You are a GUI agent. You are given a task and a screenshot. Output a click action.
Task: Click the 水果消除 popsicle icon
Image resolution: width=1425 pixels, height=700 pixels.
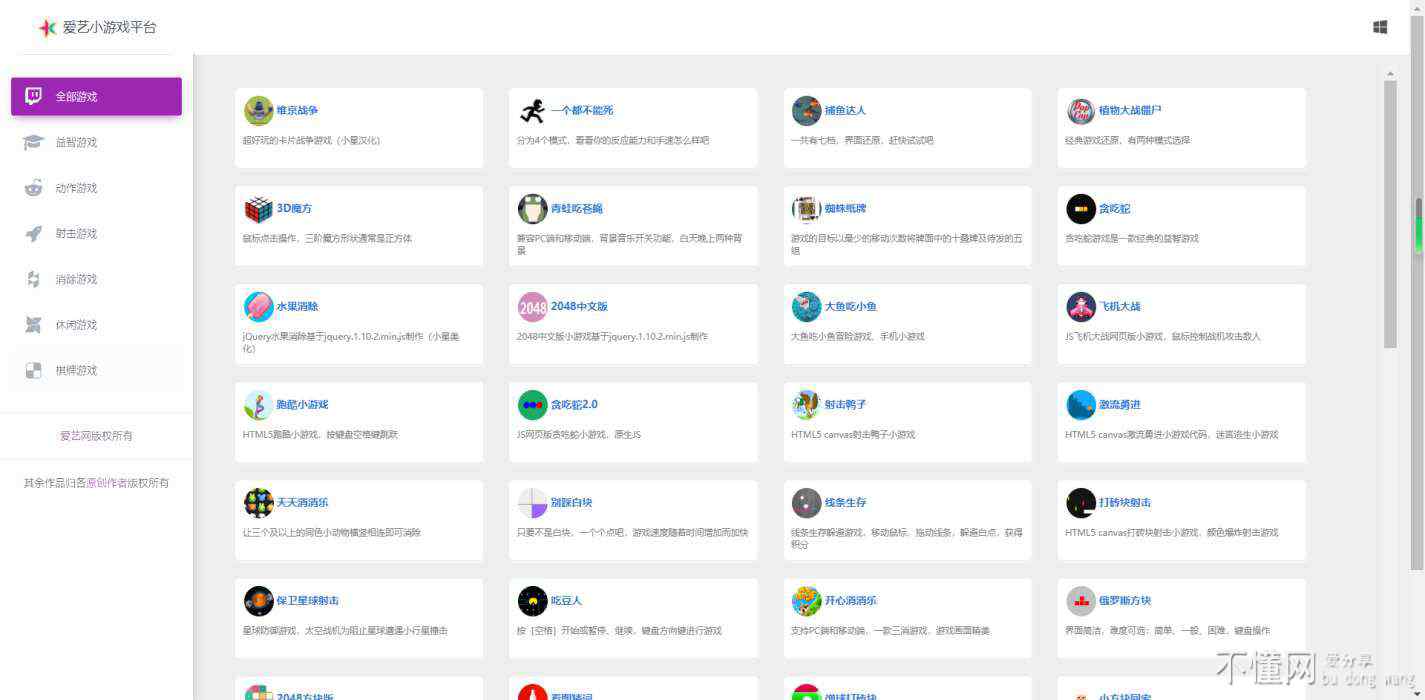tap(258, 307)
